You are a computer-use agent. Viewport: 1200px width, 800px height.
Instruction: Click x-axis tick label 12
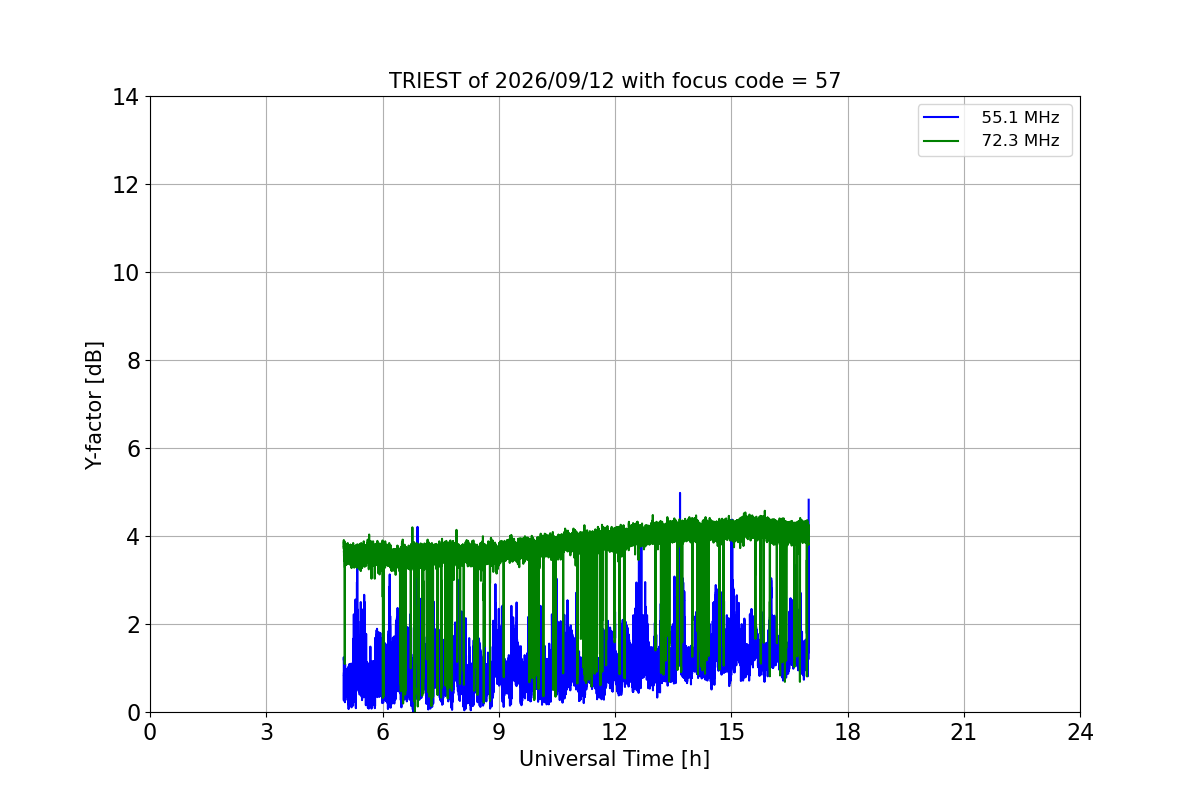[x=615, y=732]
